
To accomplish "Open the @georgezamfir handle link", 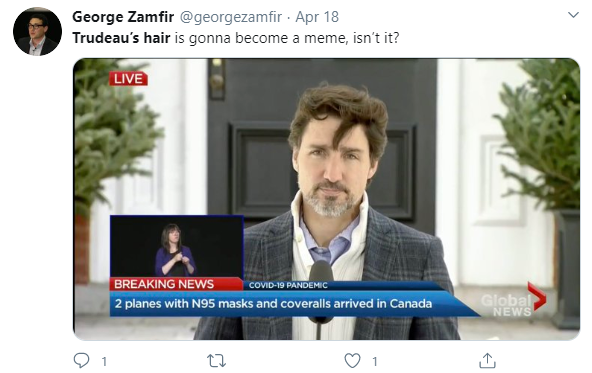I will click(231, 17).
